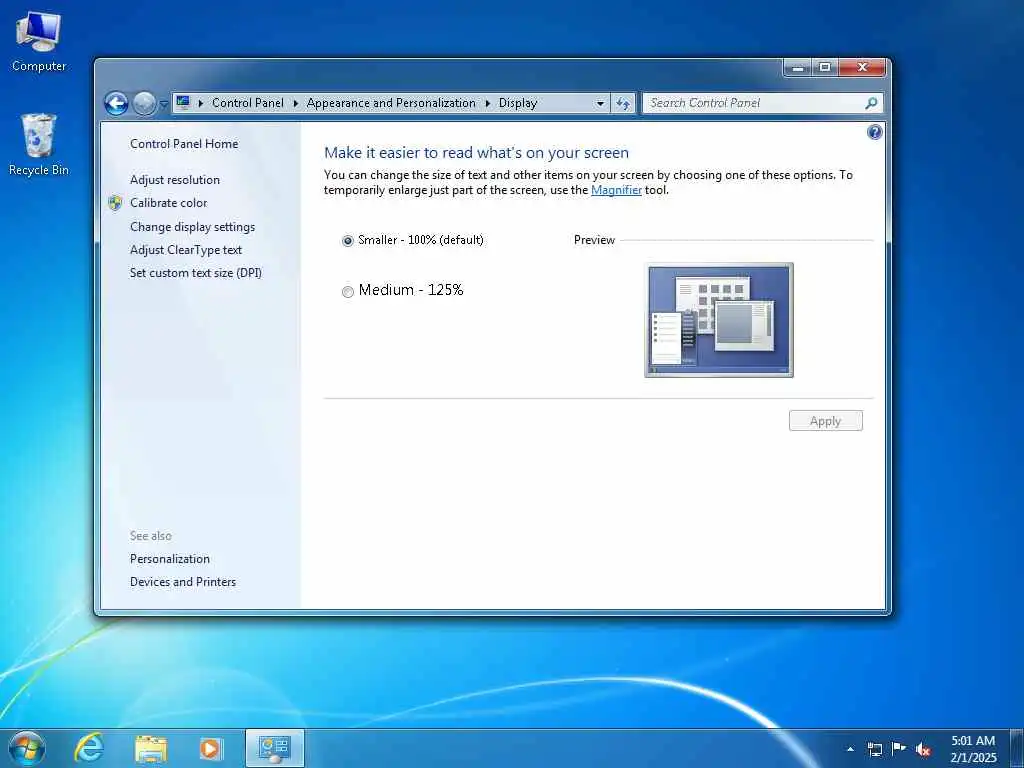
Task: Open Change display settings
Action: pyautogui.click(x=193, y=227)
